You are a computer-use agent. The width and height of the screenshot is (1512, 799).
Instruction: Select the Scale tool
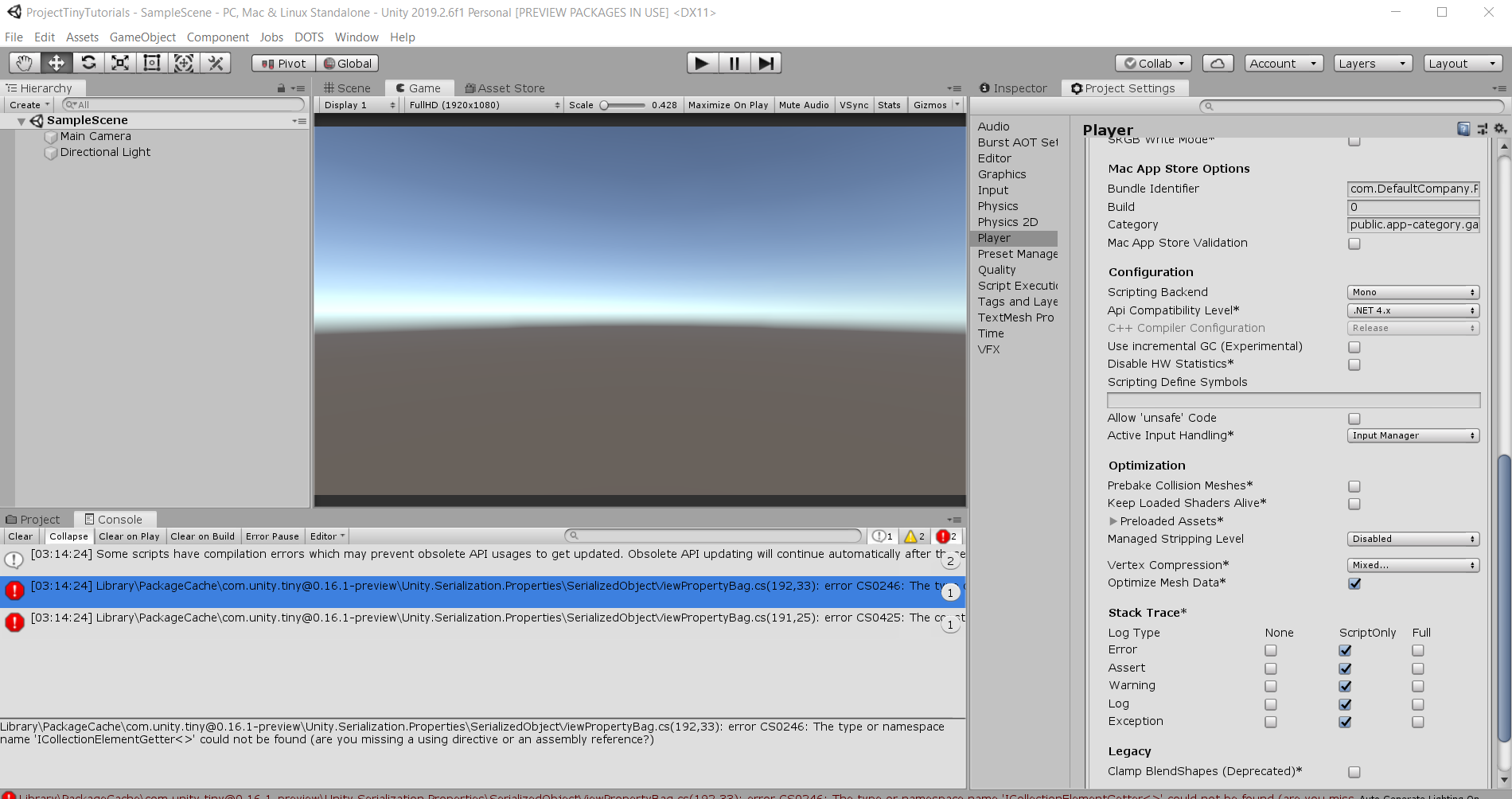[120, 63]
